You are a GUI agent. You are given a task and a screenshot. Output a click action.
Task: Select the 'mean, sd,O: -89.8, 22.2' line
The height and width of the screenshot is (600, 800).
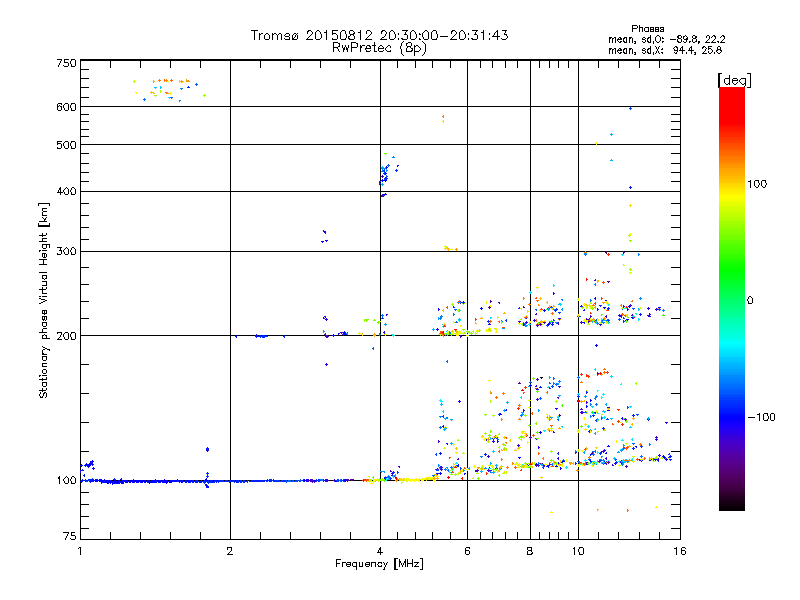(x=666, y=39)
